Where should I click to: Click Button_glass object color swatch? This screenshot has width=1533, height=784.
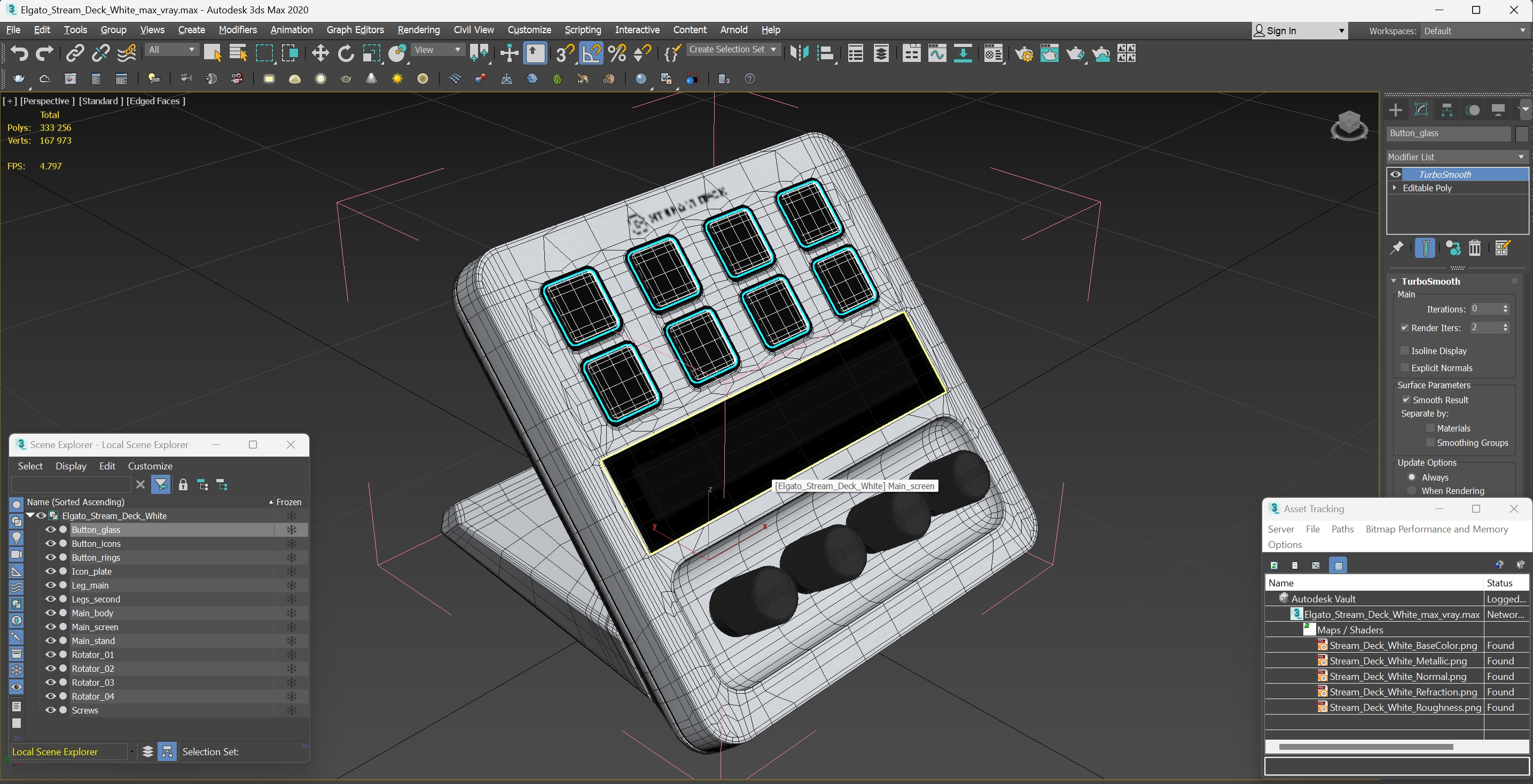point(1522,133)
